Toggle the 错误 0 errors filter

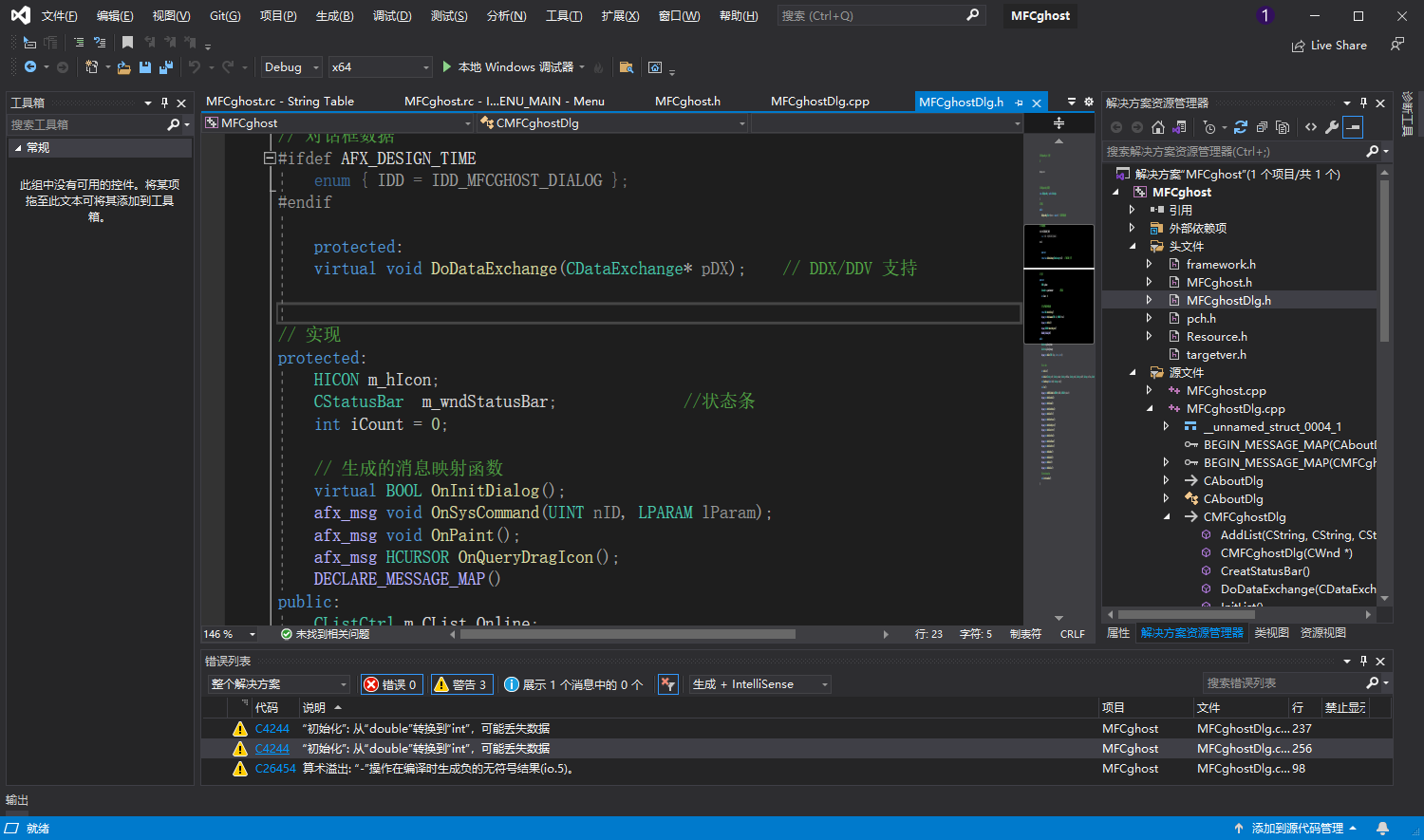391,684
